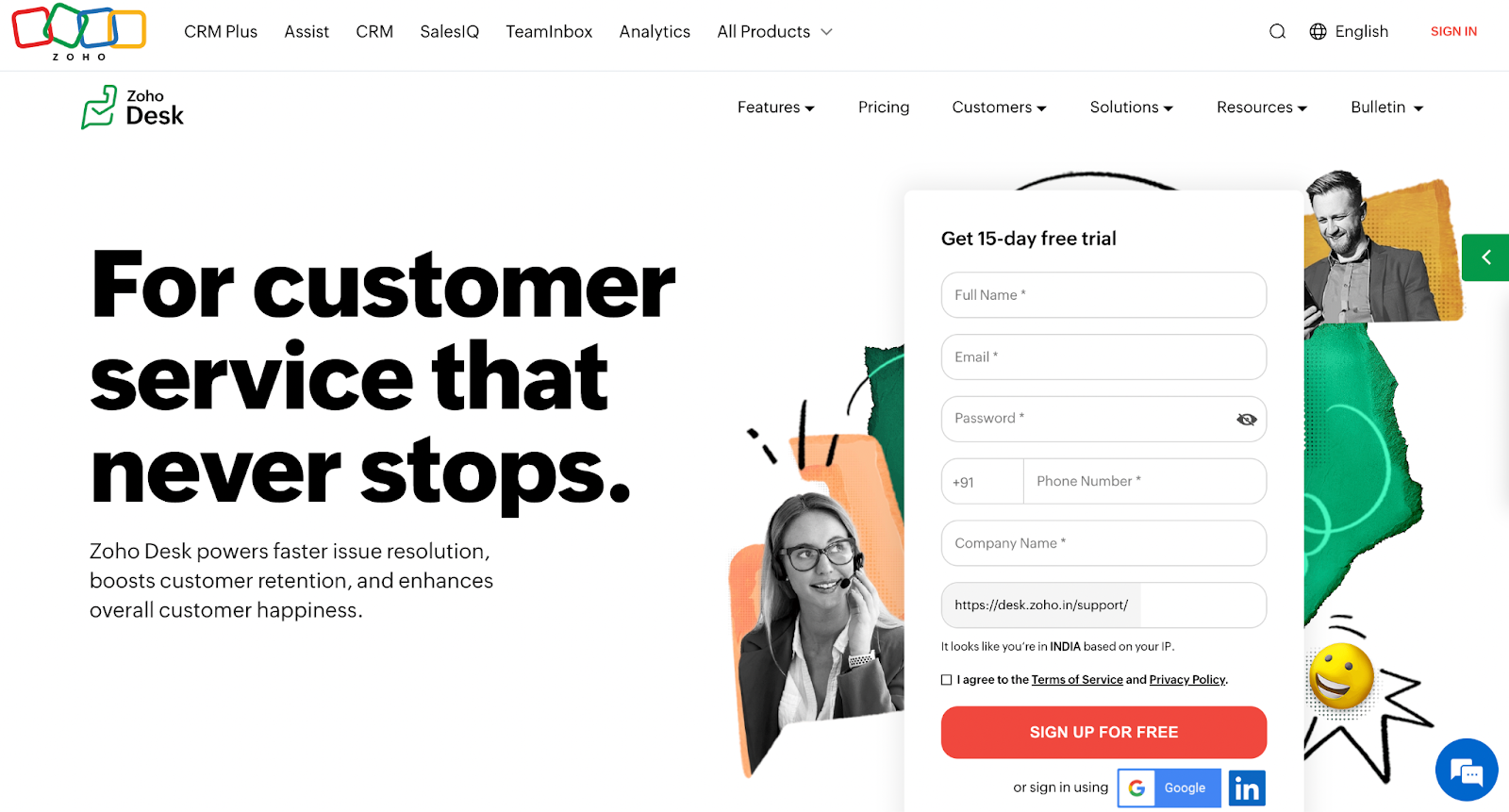Toggle password visibility eye icon
The height and width of the screenshot is (812, 1509).
[1246, 420]
